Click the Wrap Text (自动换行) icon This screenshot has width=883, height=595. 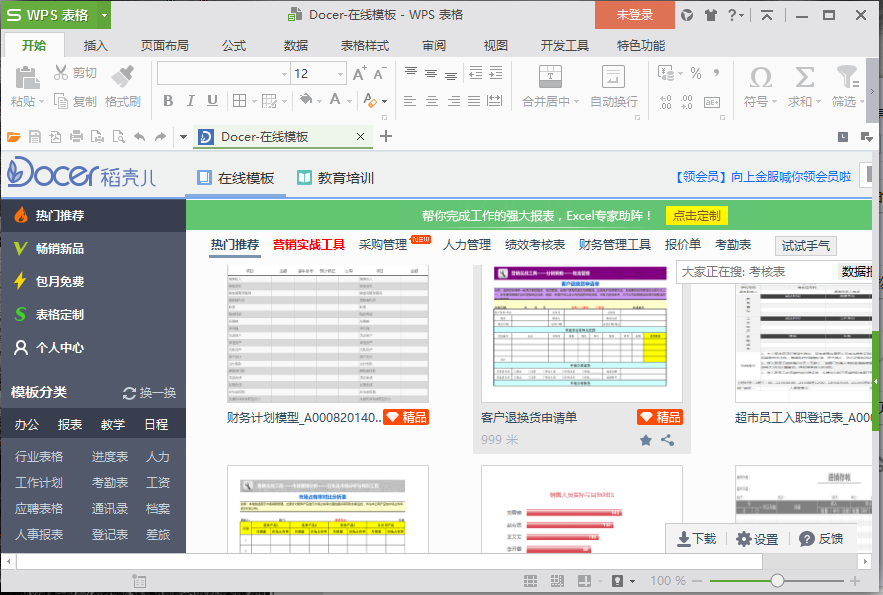tap(613, 76)
